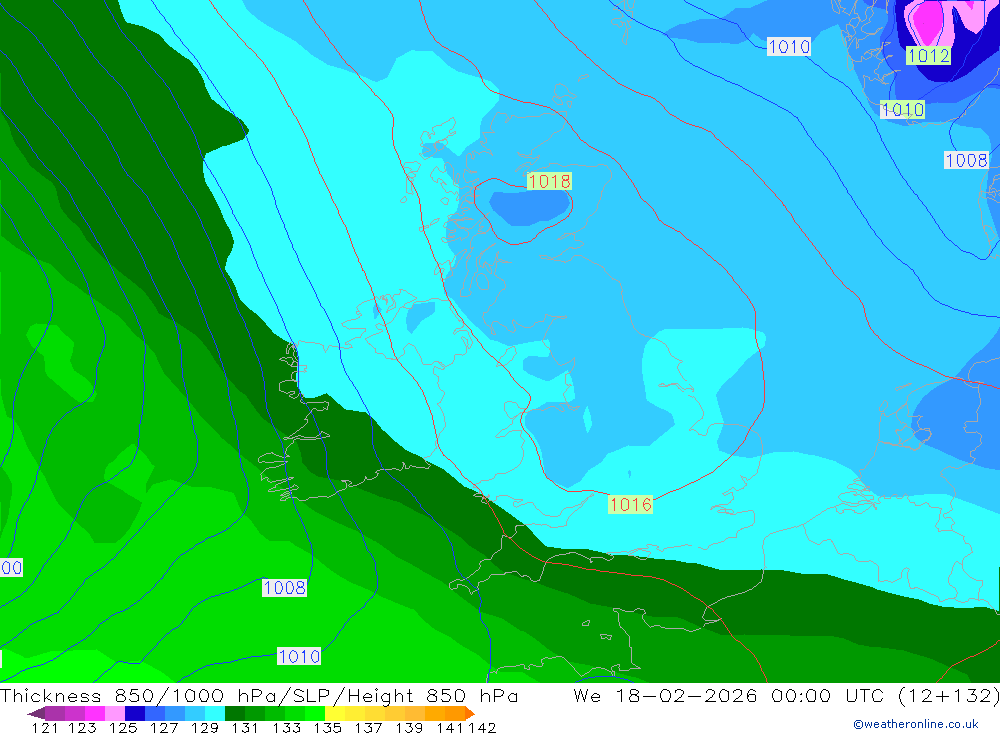Screen dimensions: 1000x733
Task: Click the 1008 label near the right edge
Action: point(966,160)
